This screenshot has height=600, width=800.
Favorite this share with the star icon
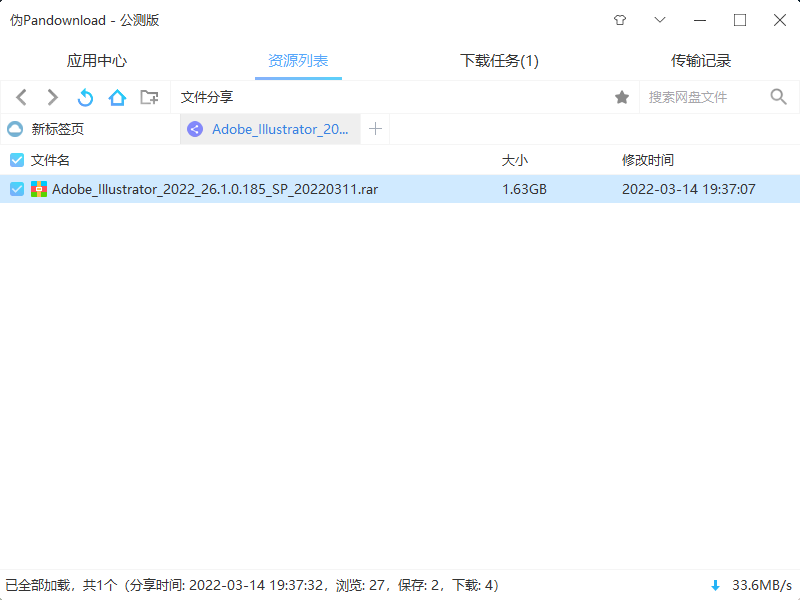(622, 97)
